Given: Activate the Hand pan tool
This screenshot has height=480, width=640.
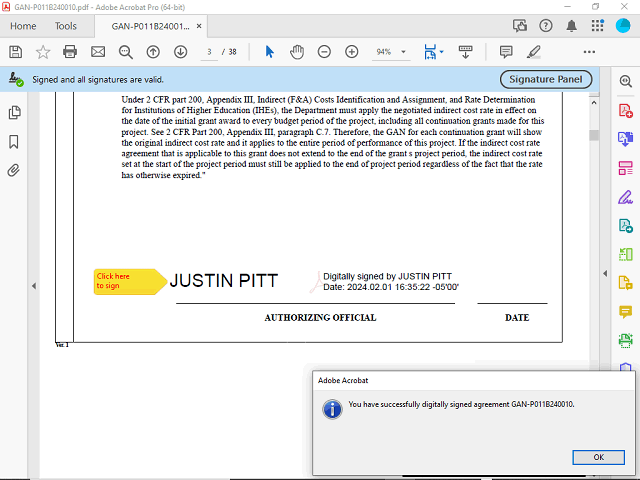Looking at the screenshot, I should click(x=297, y=52).
